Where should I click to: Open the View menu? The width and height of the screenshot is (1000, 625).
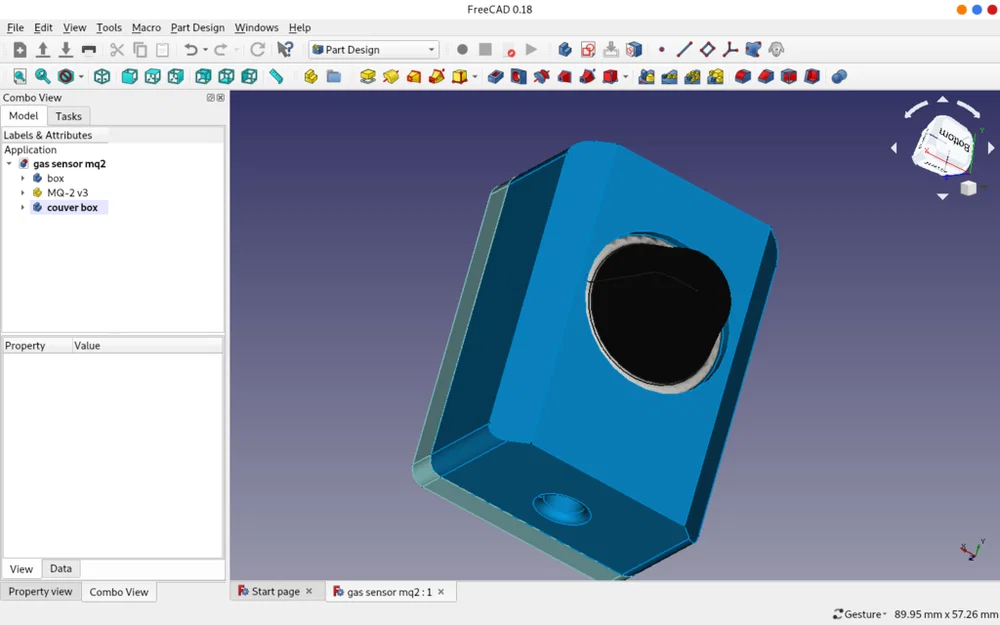(x=75, y=27)
